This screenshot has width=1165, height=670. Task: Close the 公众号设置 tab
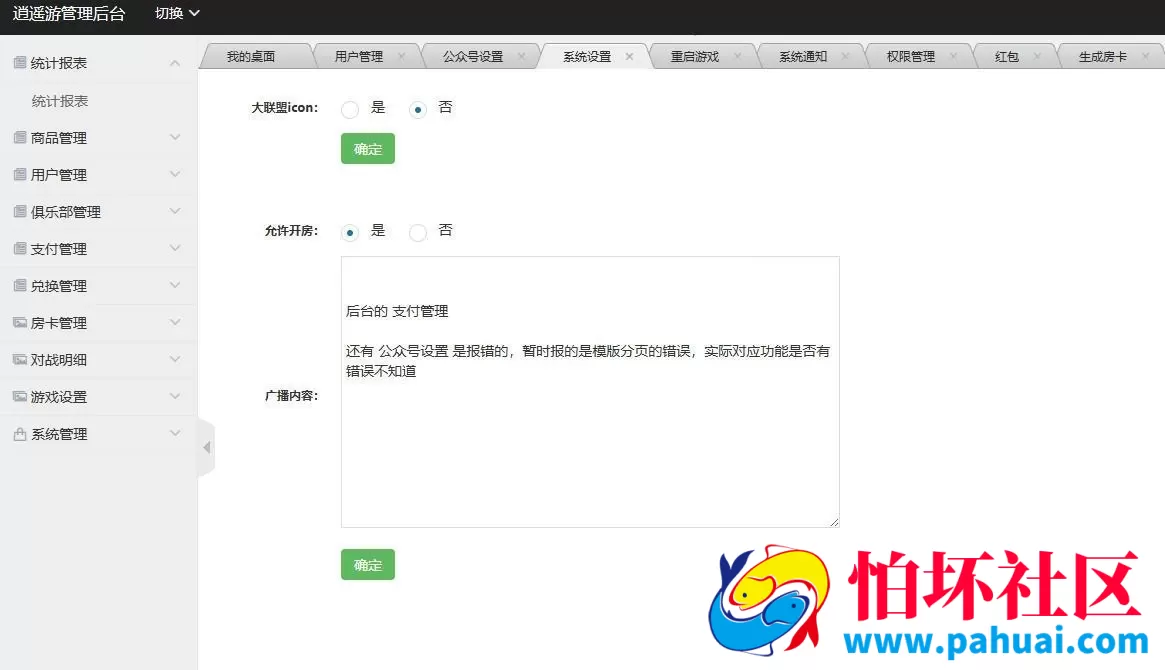(x=522, y=56)
